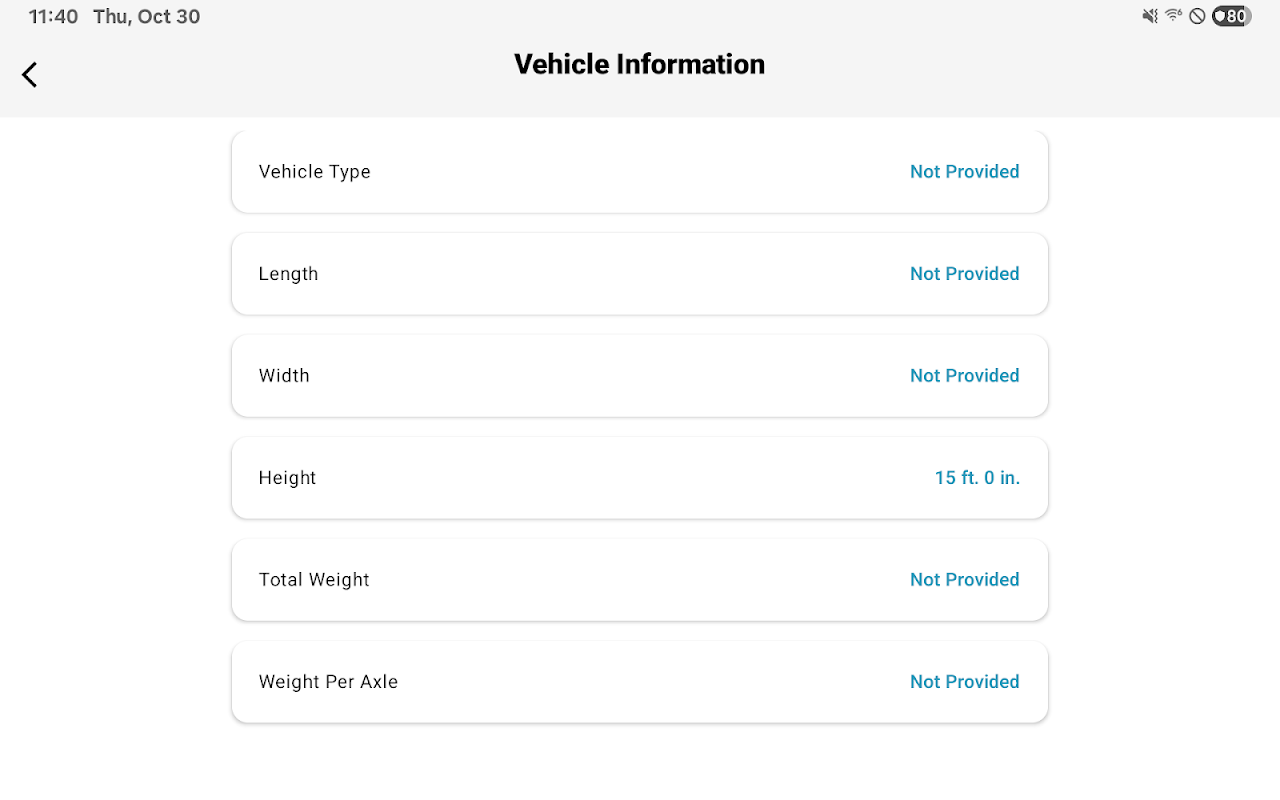The image size is (1280, 800).
Task: Go back using the back arrow
Action: coord(30,74)
